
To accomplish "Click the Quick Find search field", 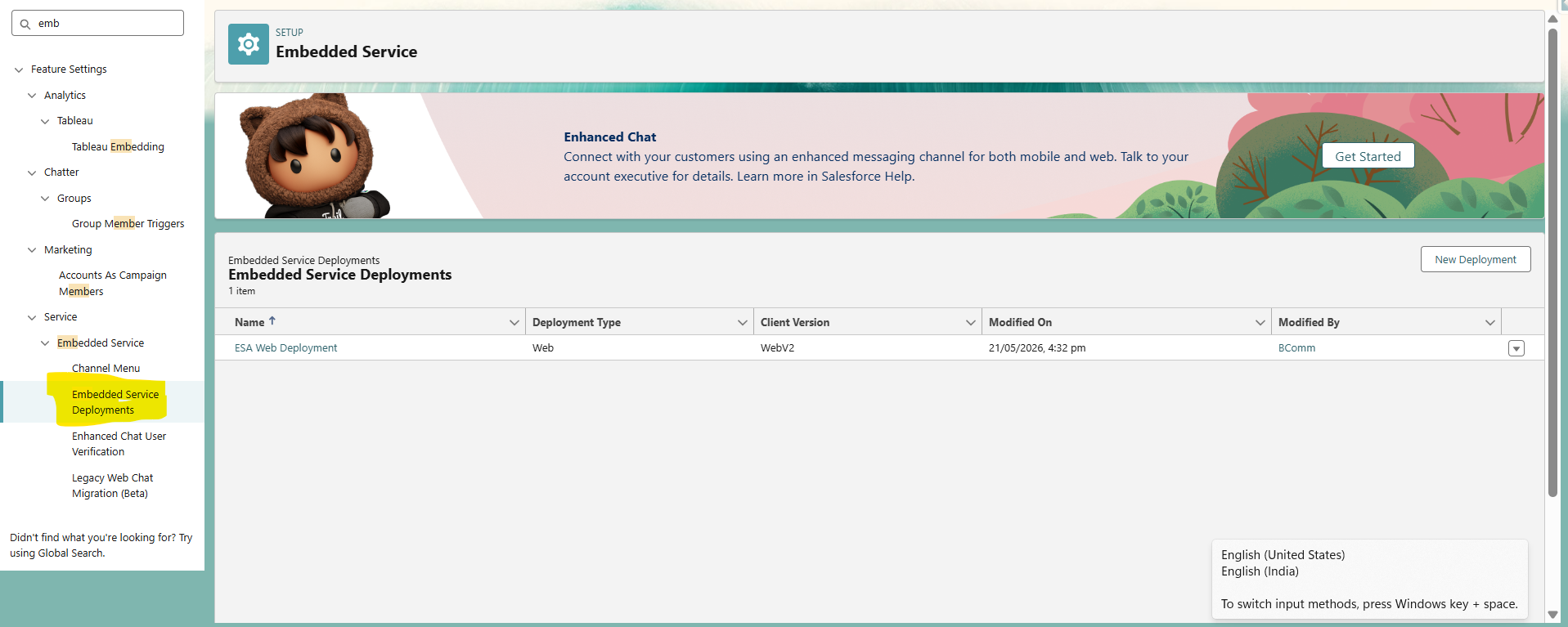I will (x=97, y=23).
